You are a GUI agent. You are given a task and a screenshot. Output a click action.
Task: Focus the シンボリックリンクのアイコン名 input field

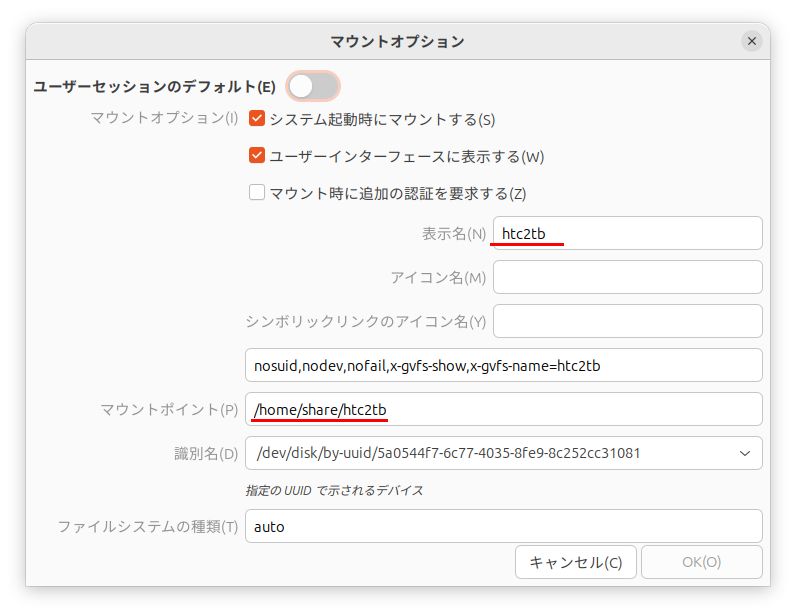click(627, 321)
